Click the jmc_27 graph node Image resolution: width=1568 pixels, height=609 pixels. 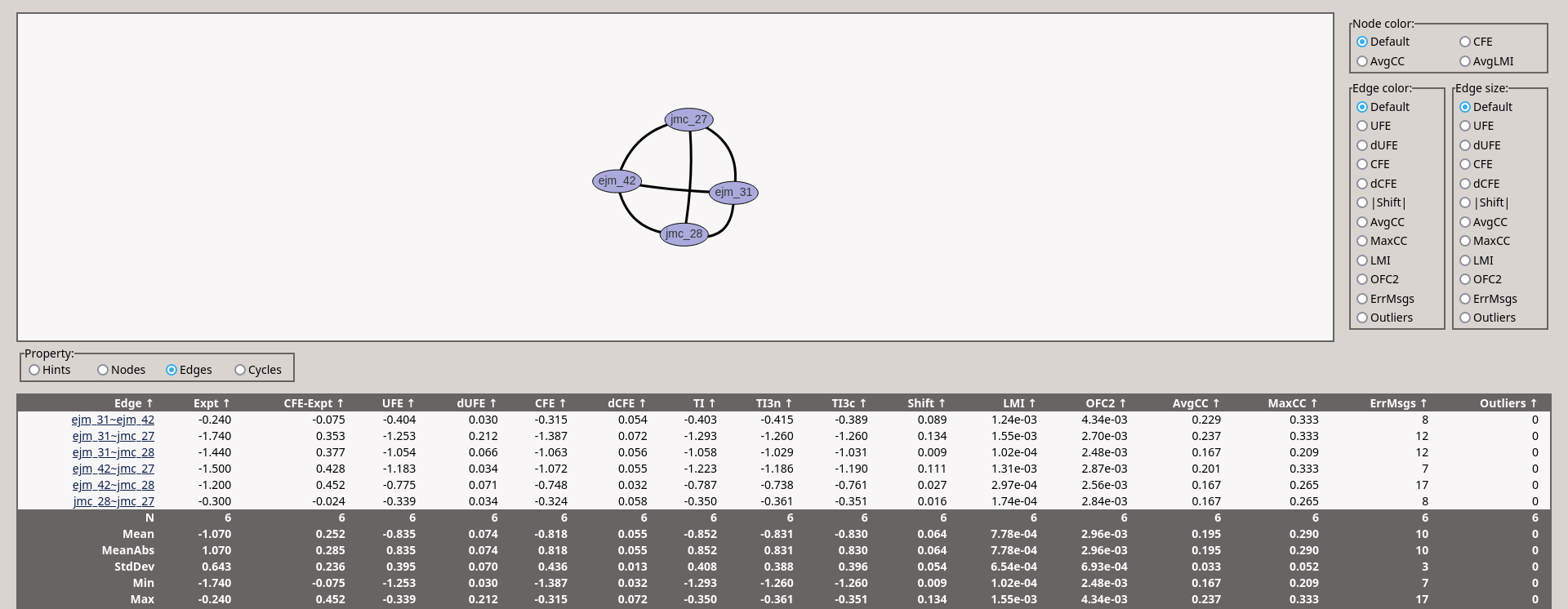point(688,120)
